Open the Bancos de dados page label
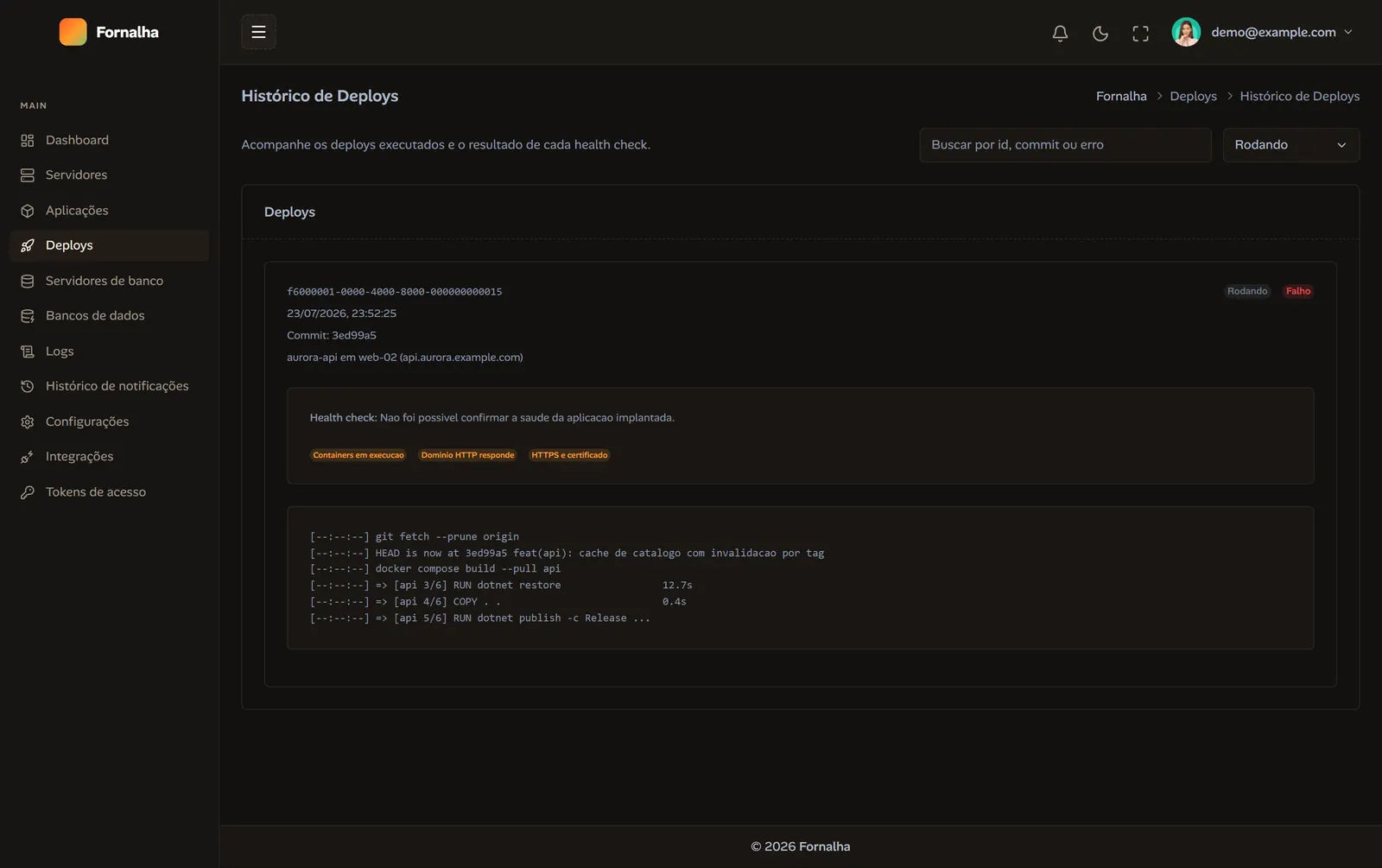 click(x=95, y=315)
